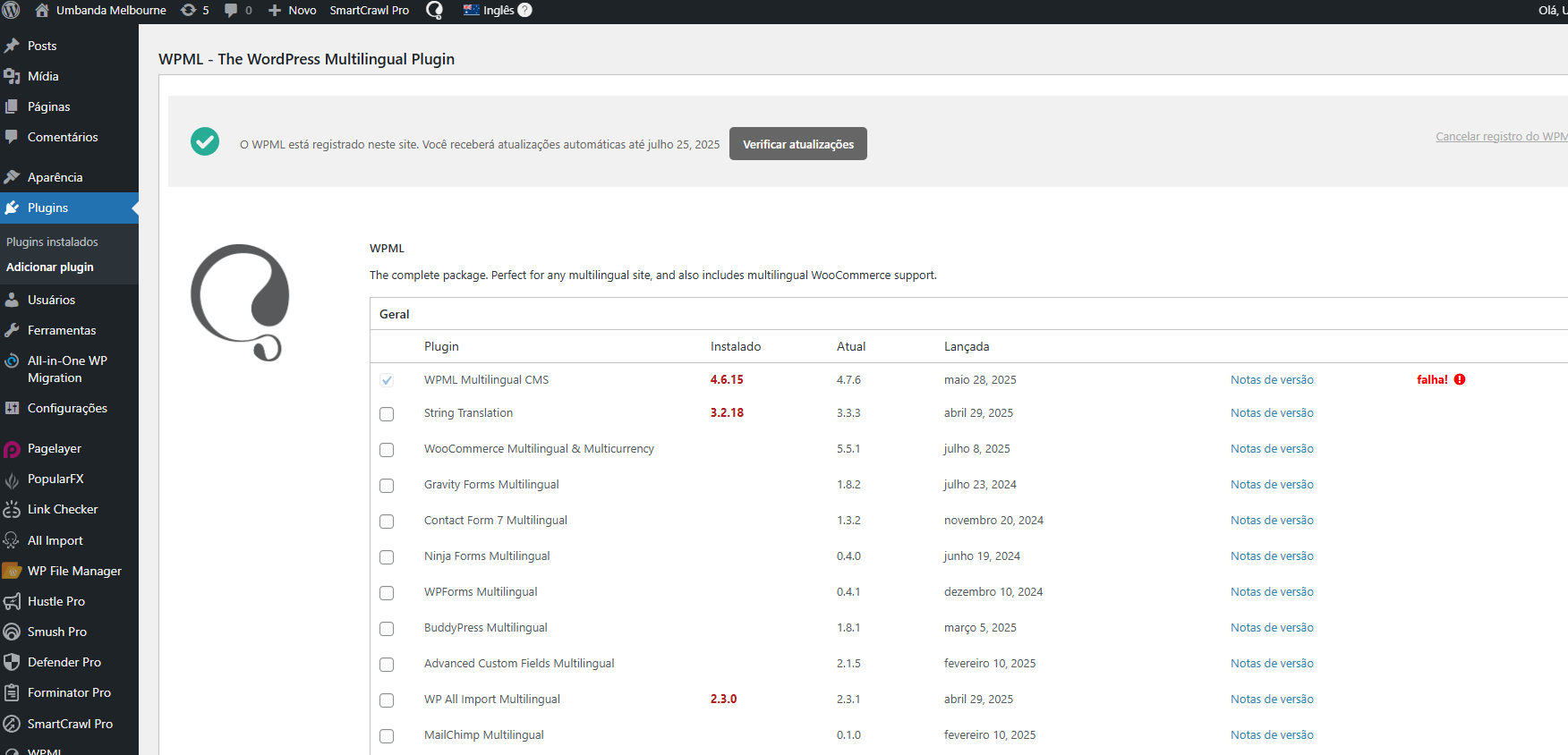Screen dimensions: 1568x755
Task: Click the Verificar atualizações button
Action: coord(798,144)
